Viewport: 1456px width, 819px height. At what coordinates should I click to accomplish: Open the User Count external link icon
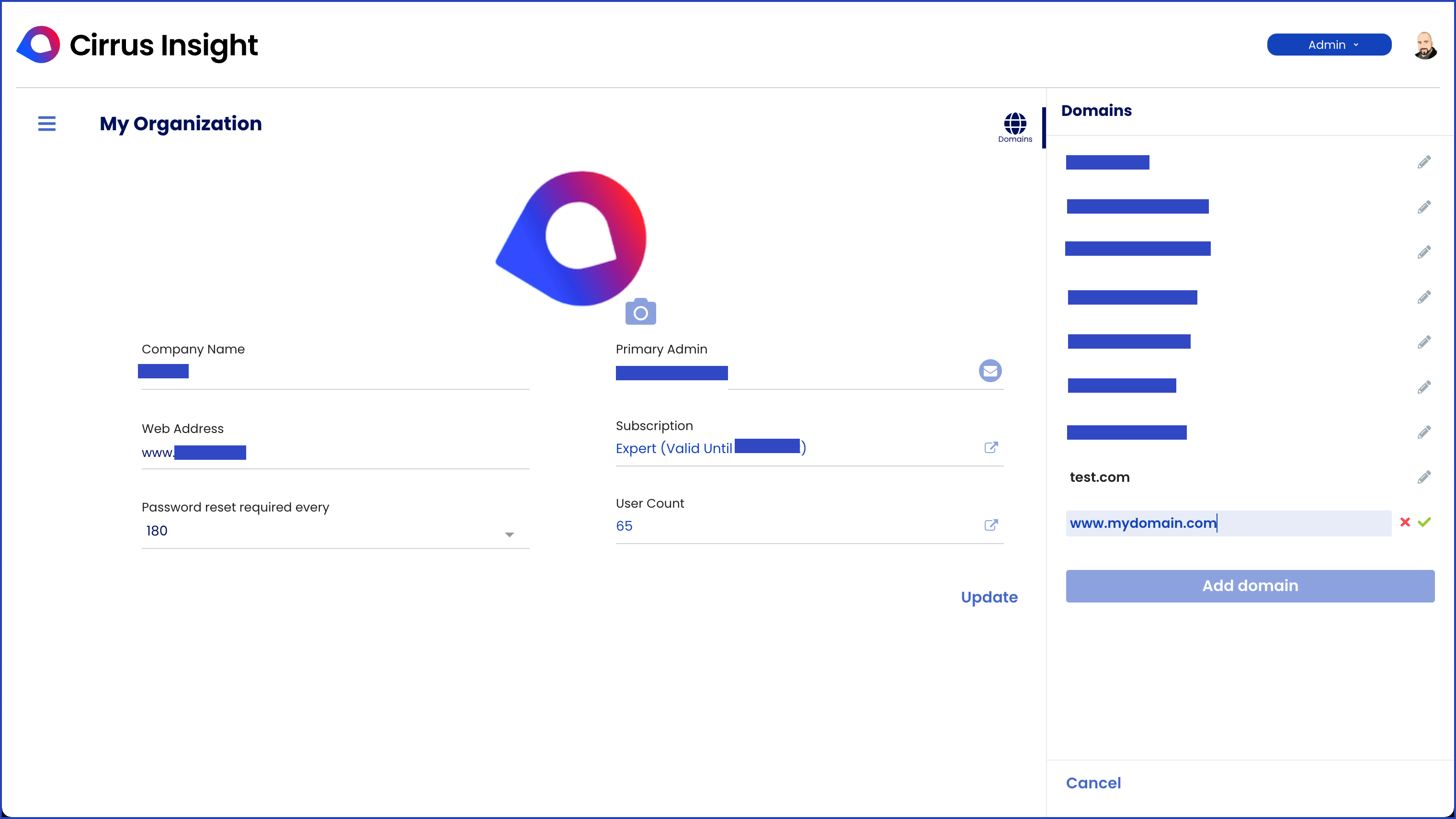click(x=991, y=525)
